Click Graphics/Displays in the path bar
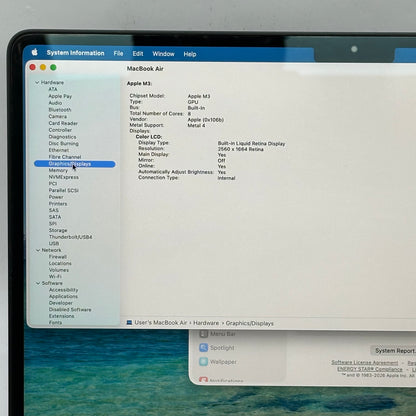 [249, 323]
